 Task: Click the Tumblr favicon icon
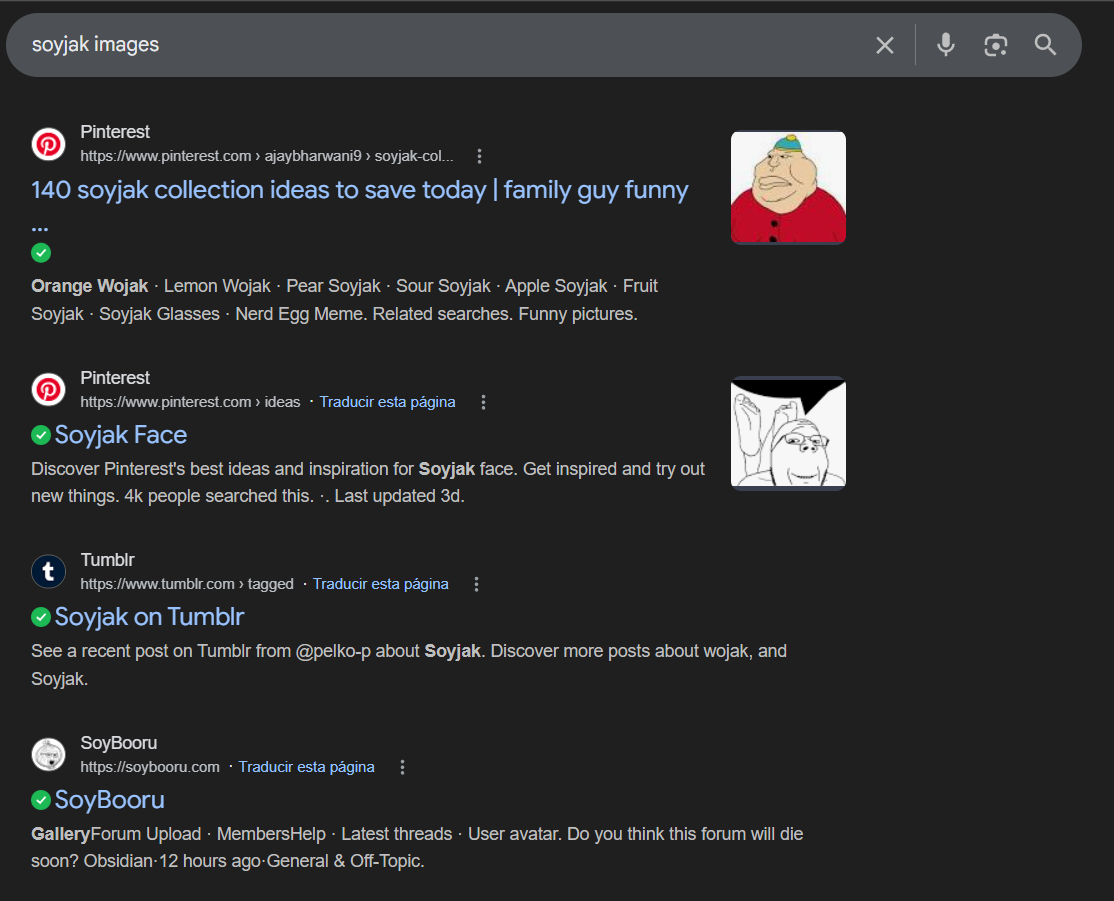48,572
